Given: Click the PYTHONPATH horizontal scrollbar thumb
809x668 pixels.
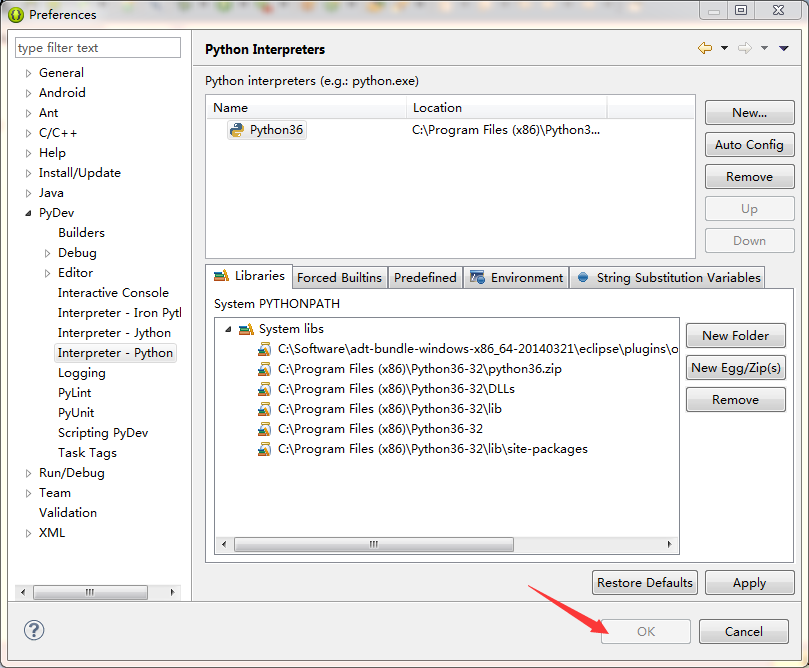Looking at the screenshot, I should coord(374,545).
